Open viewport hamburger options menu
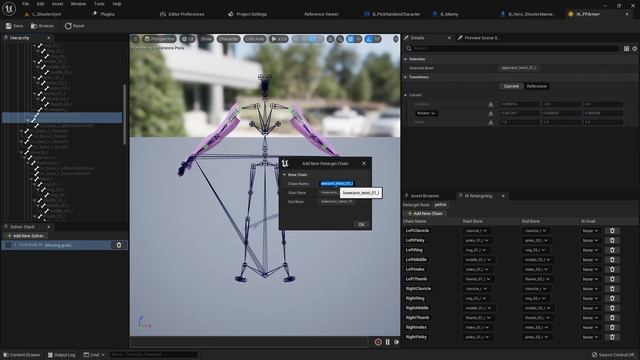The width and height of the screenshot is (640, 360). click(x=136, y=39)
